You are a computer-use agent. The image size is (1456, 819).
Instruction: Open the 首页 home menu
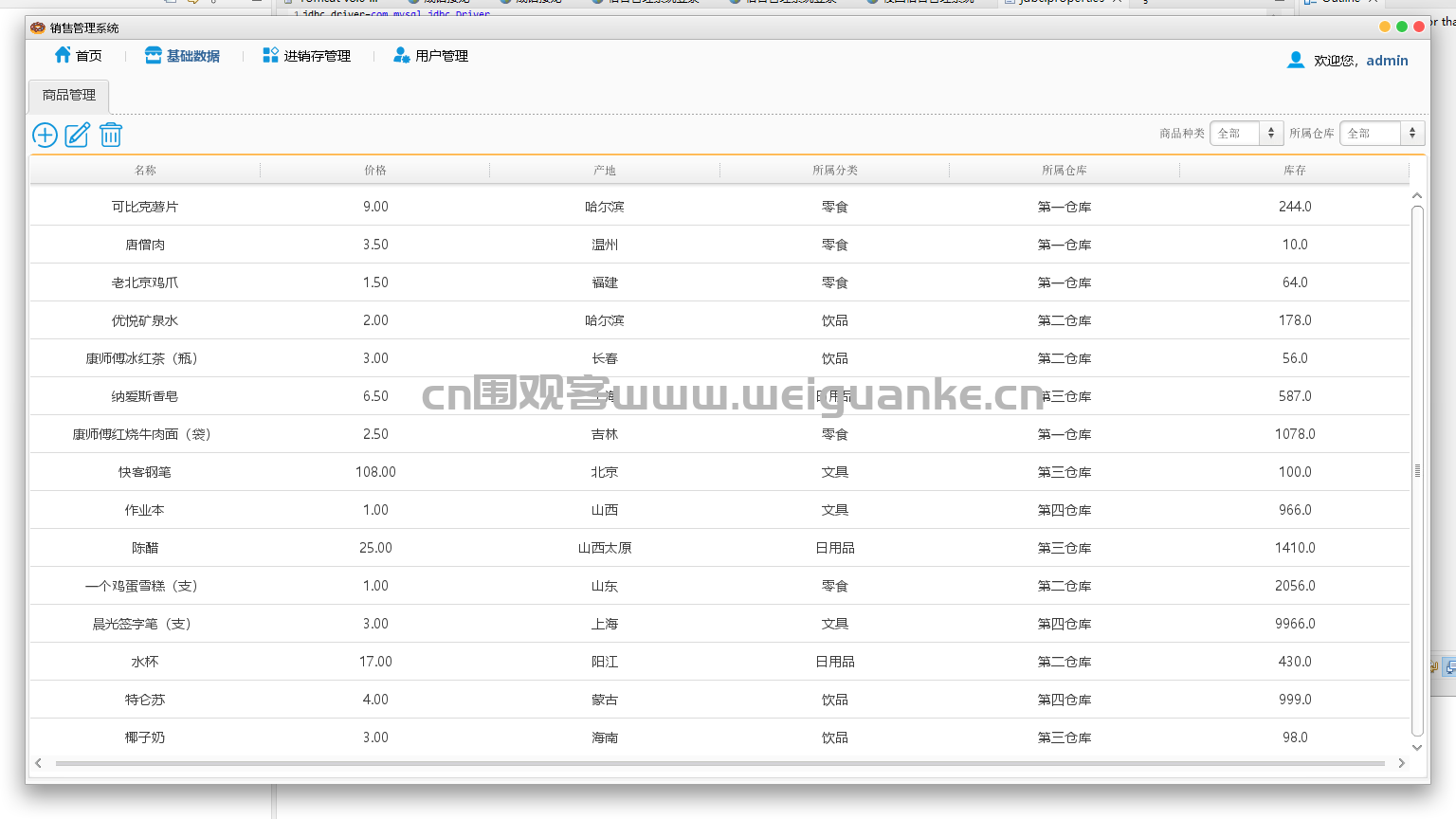(x=78, y=56)
